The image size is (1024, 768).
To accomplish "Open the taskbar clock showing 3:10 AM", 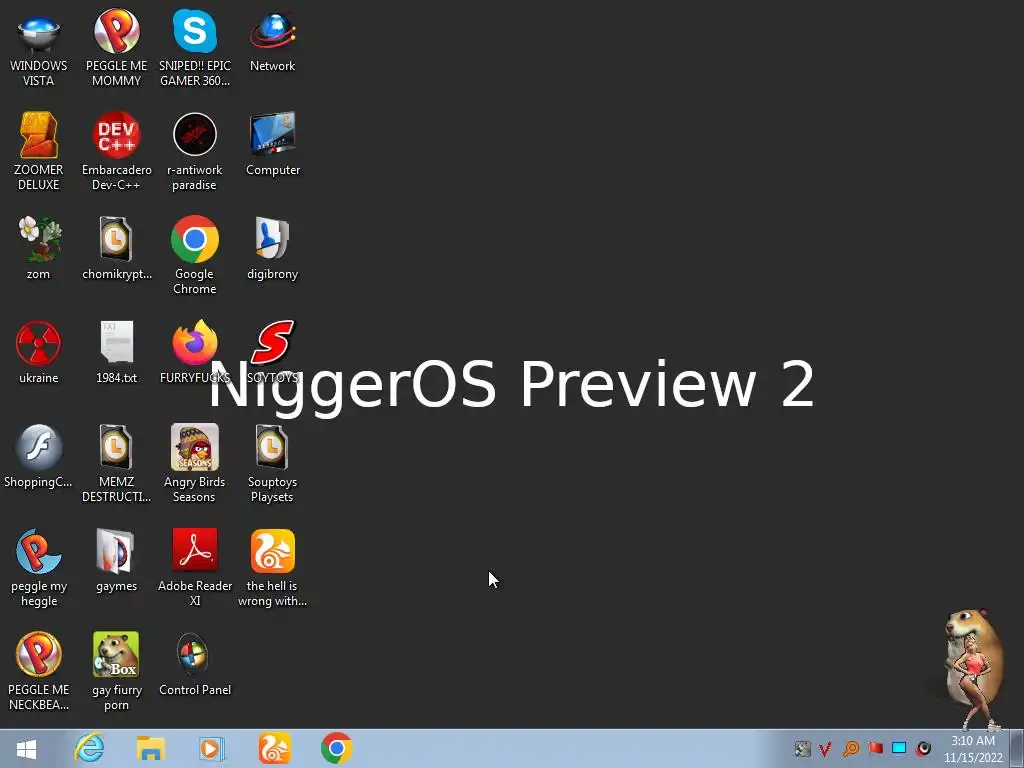I will pyautogui.click(x=973, y=749).
